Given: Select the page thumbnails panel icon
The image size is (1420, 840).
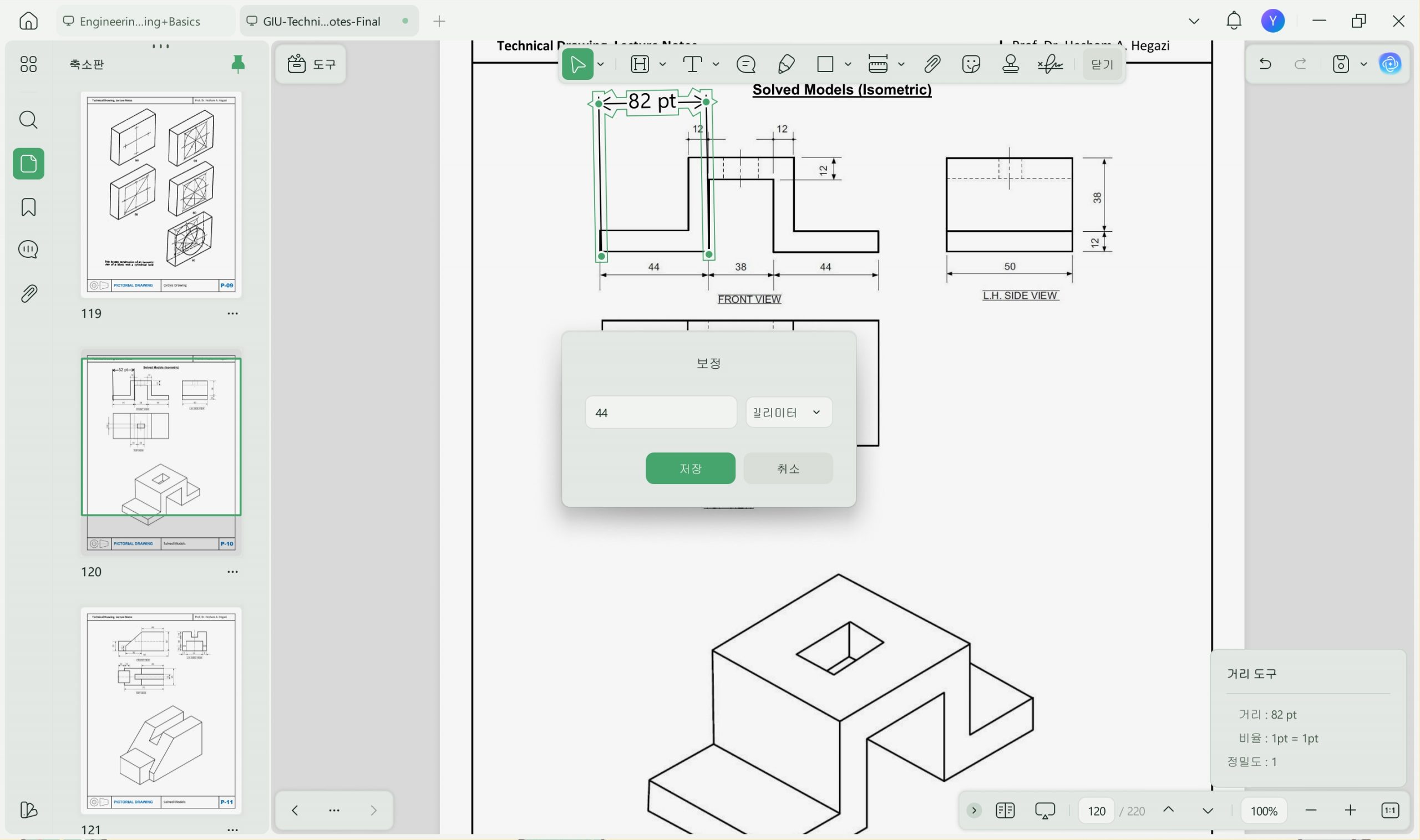Looking at the screenshot, I should pyautogui.click(x=28, y=164).
